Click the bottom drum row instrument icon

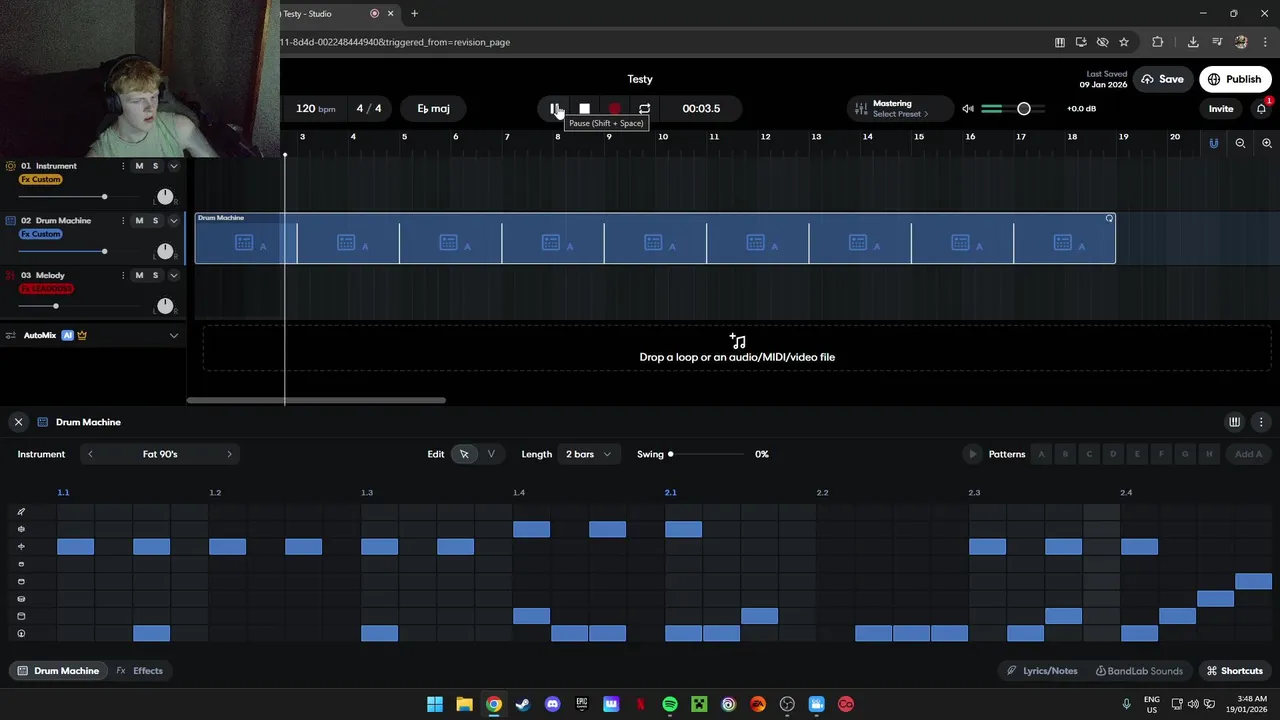pyautogui.click(x=21, y=634)
